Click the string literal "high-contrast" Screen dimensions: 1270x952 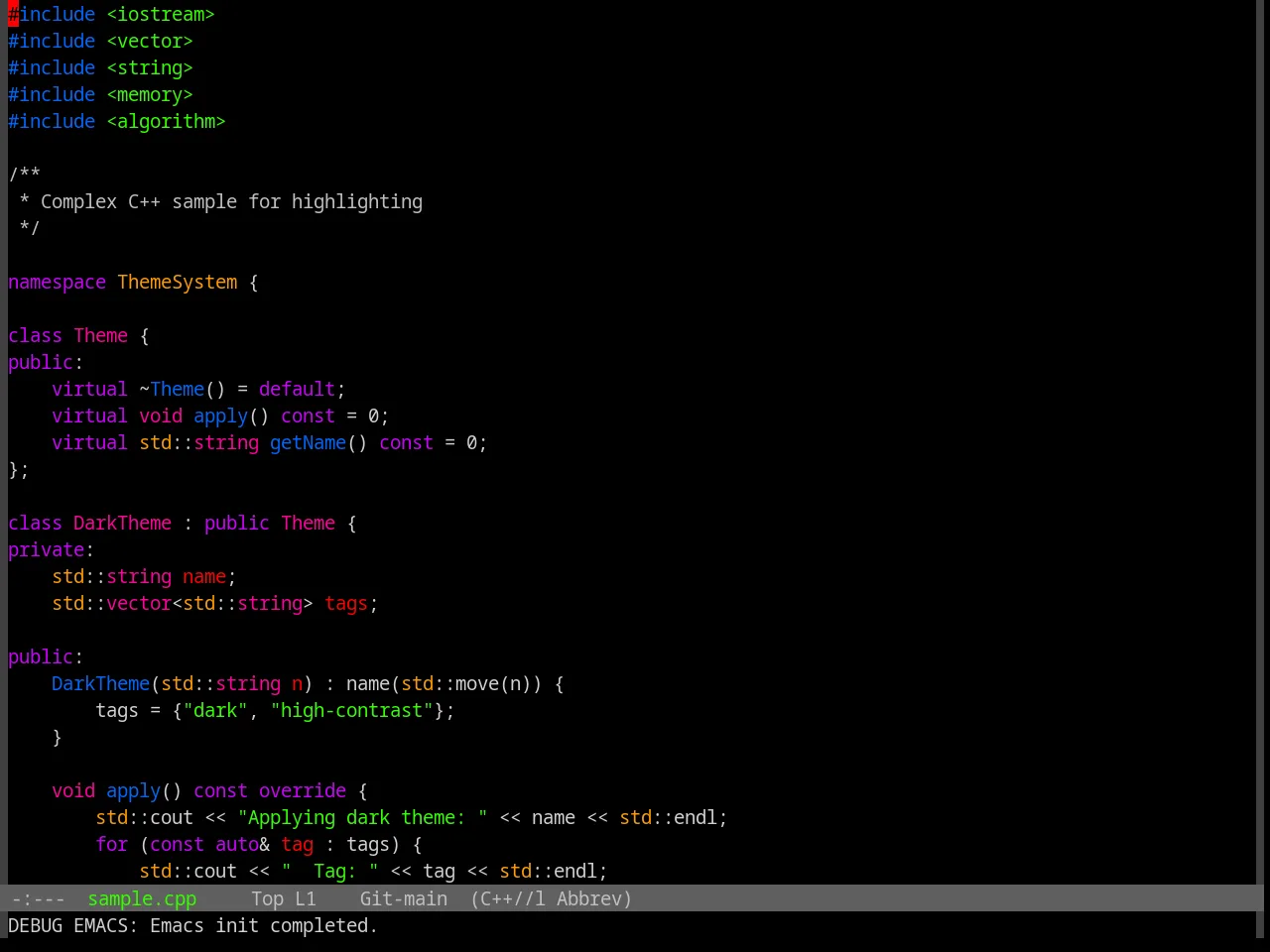coord(351,710)
